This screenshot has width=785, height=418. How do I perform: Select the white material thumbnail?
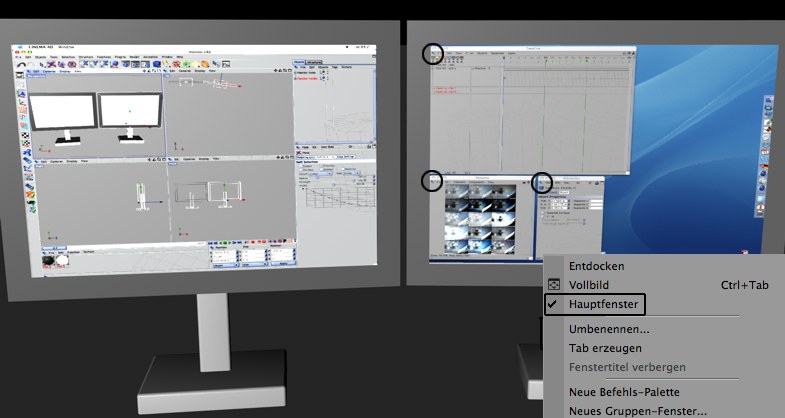[63, 260]
